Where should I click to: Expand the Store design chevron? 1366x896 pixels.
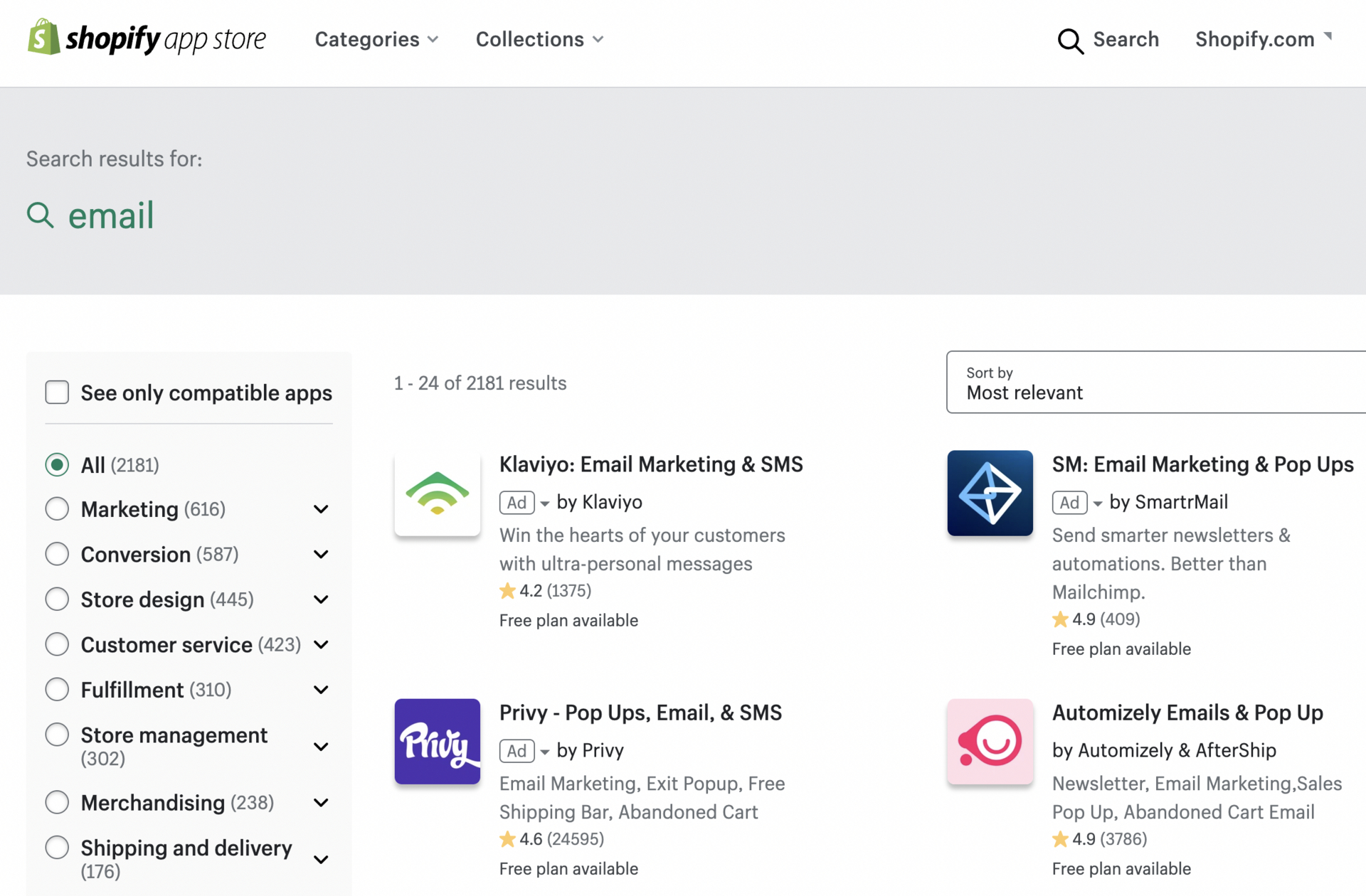[x=321, y=599]
